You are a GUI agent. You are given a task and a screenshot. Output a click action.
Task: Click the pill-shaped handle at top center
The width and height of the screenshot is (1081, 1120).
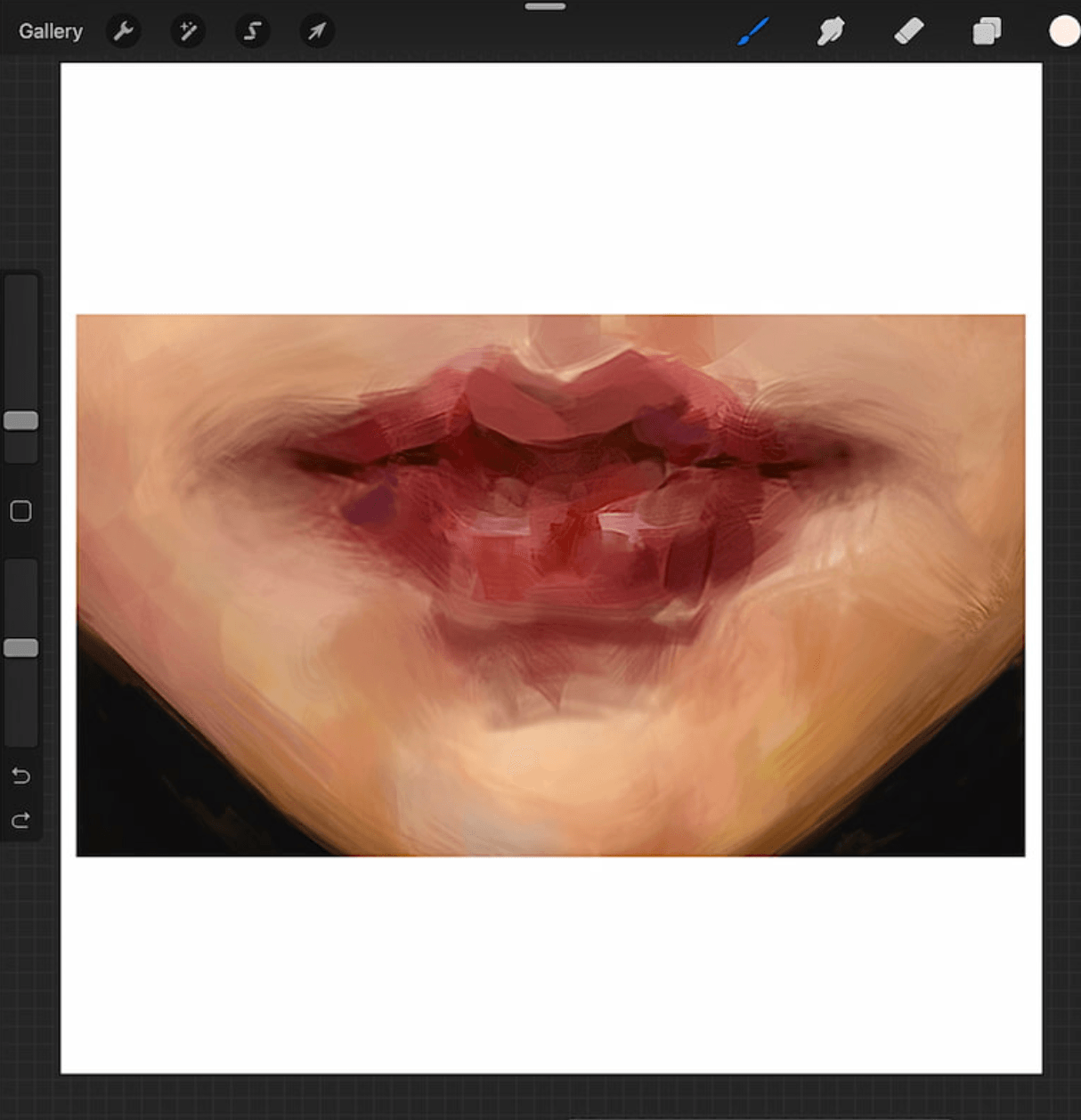tap(545, 6)
